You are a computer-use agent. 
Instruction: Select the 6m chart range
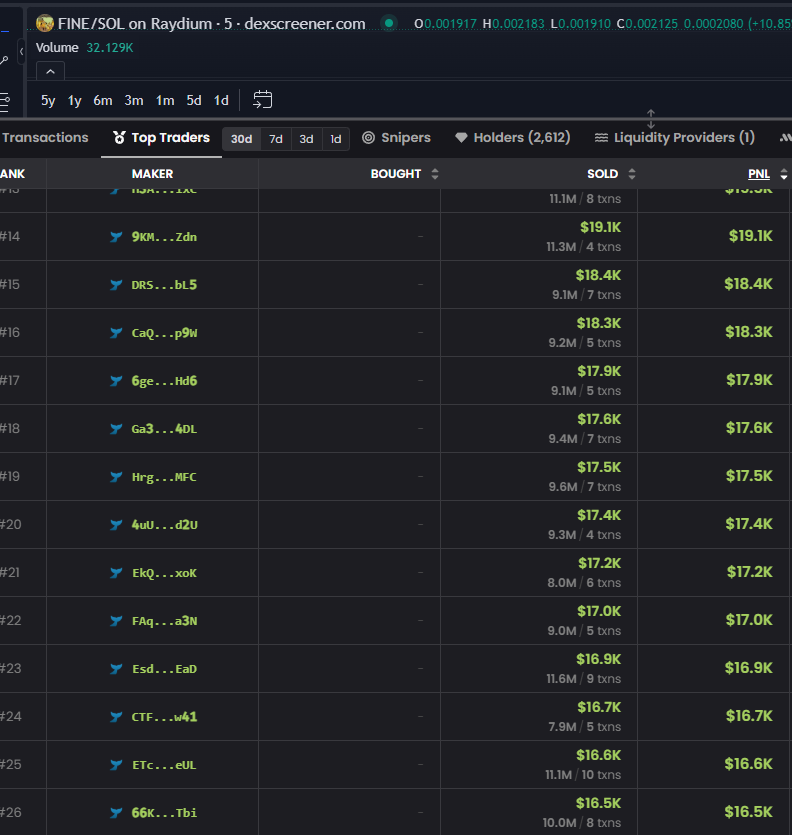(x=103, y=100)
